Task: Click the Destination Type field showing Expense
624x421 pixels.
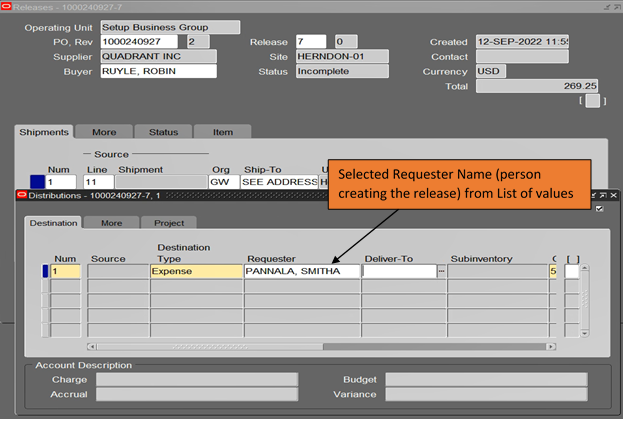Action: [197, 271]
